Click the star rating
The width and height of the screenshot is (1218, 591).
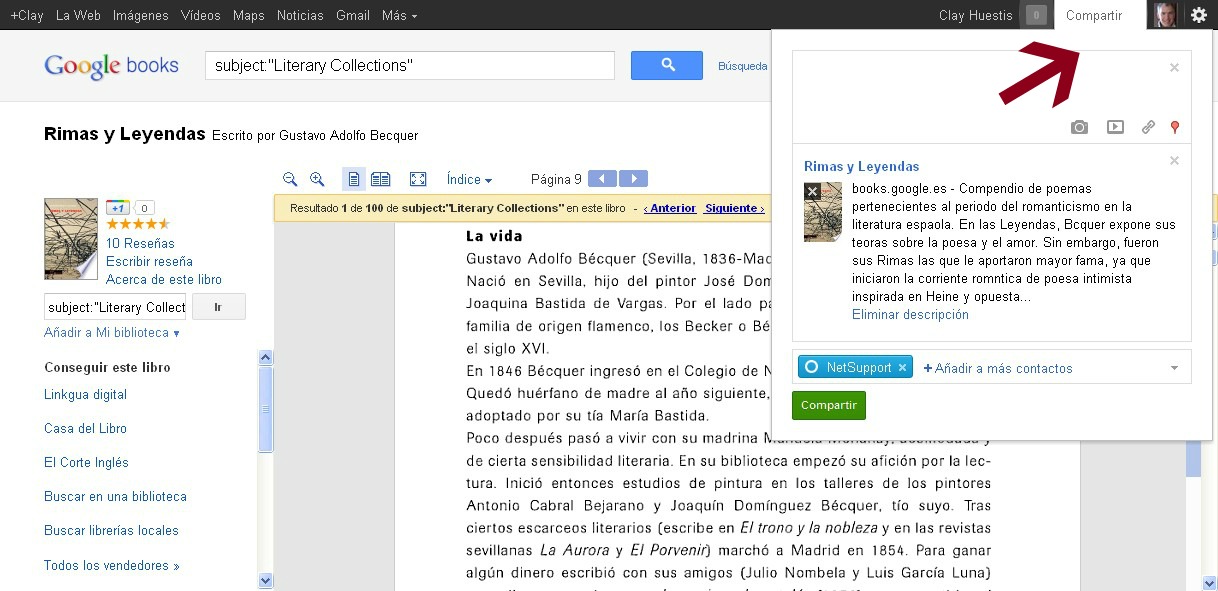138,224
